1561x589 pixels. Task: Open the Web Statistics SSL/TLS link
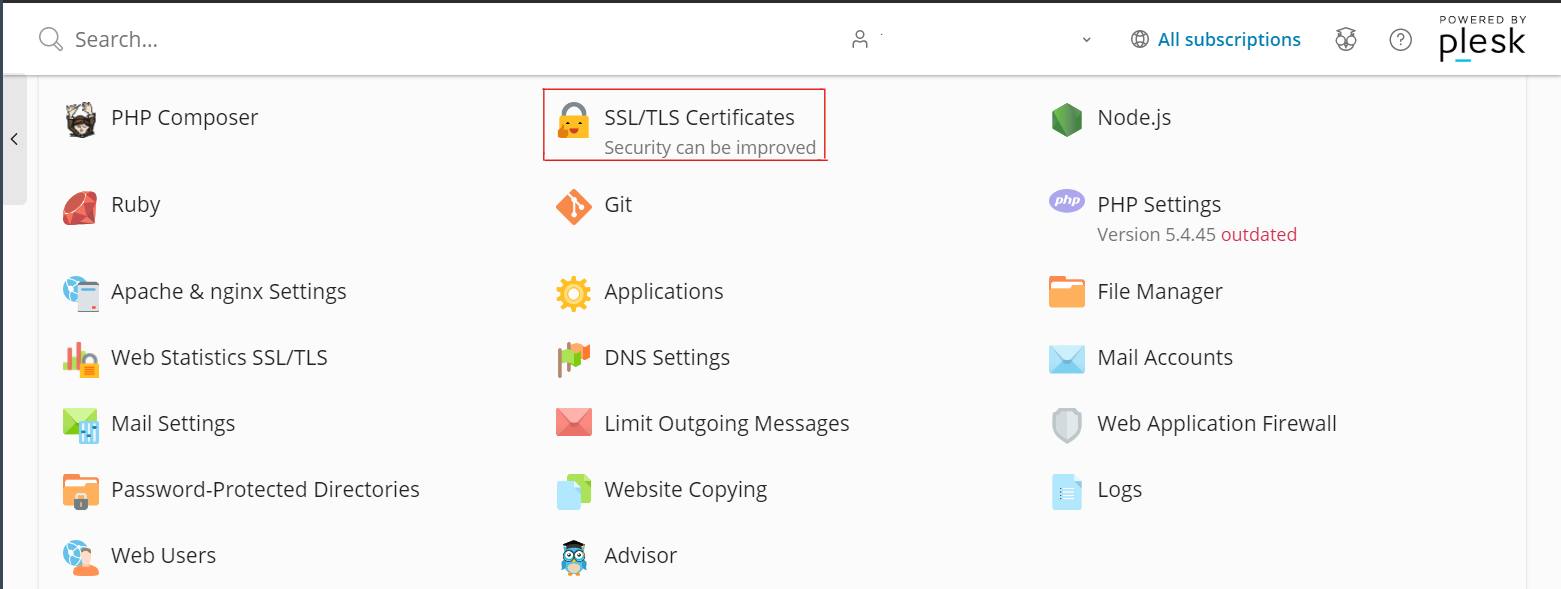click(219, 358)
